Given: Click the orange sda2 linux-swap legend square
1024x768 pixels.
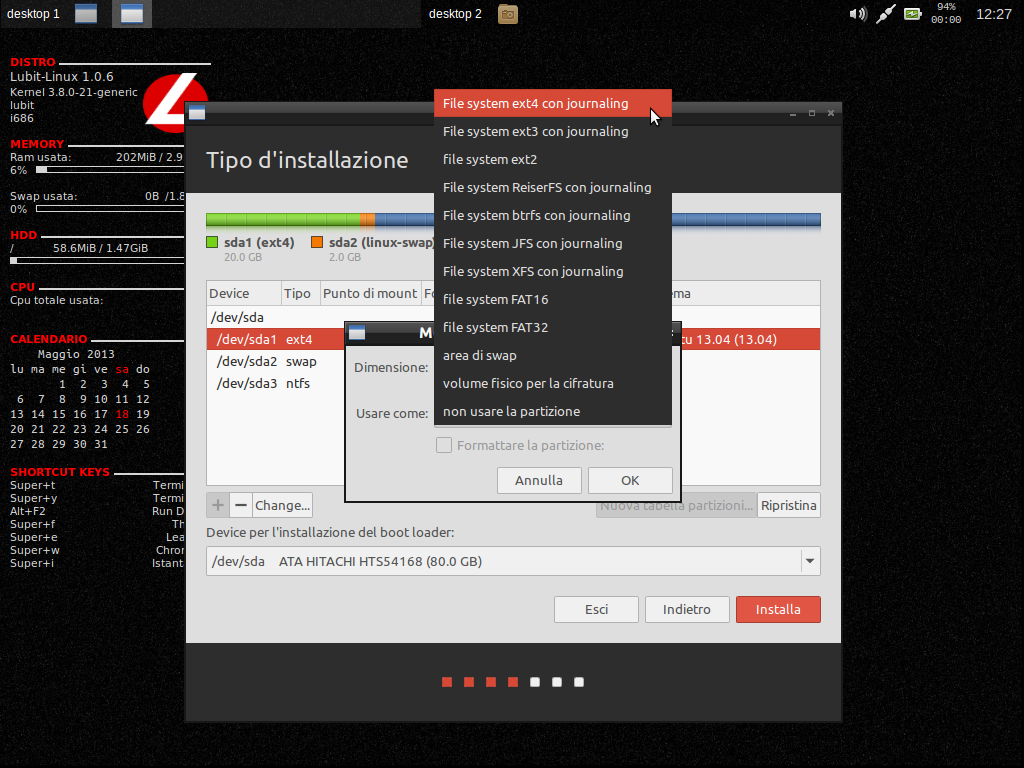Looking at the screenshot, I should (318, 241).
